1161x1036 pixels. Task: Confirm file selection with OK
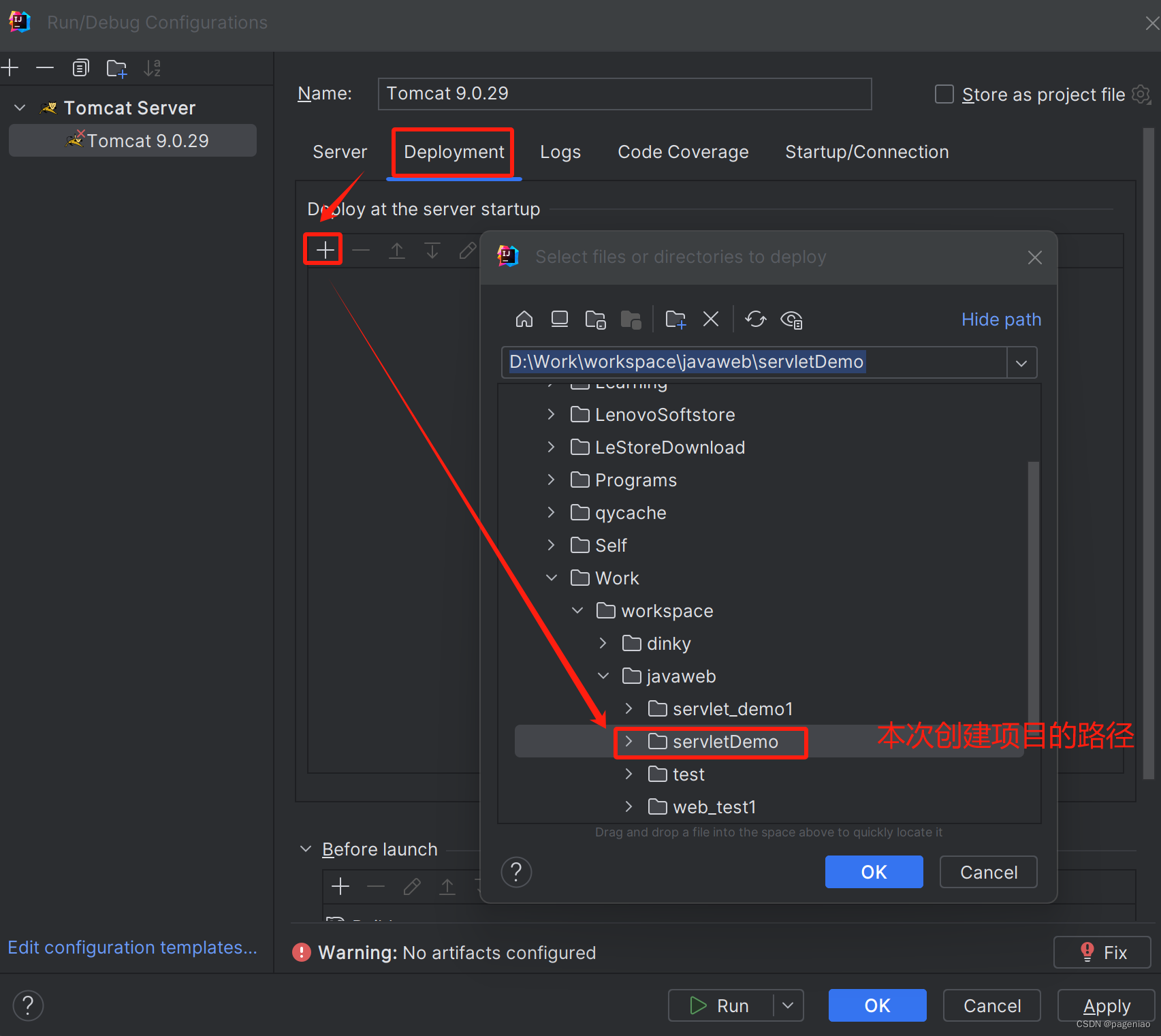click(874, 872)
